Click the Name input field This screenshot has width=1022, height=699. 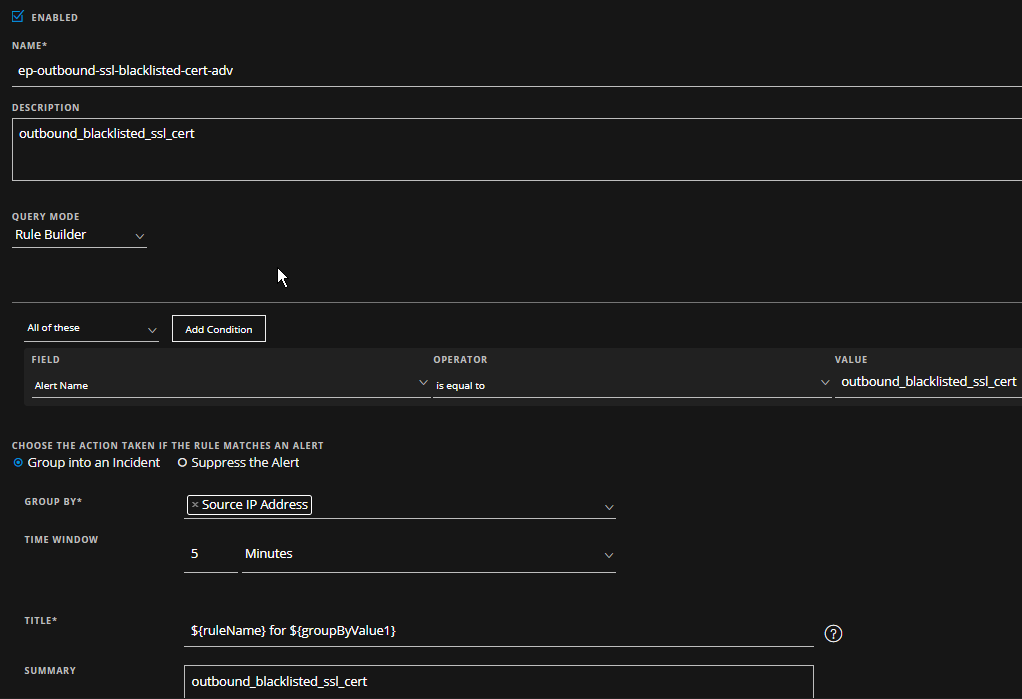[x=500, y=71]
